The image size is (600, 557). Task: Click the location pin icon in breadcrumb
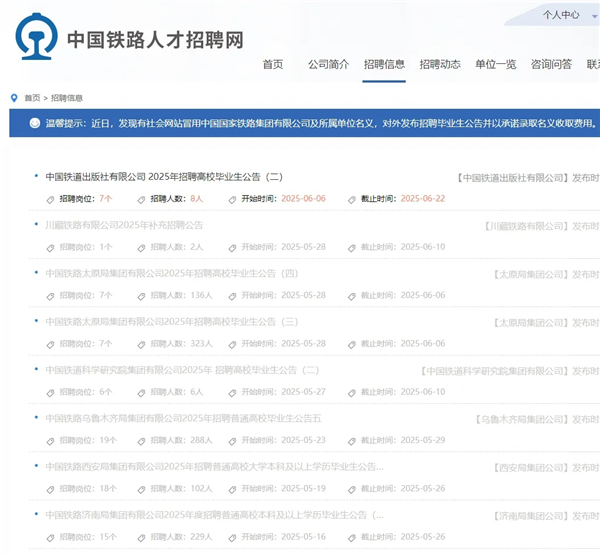[14, 98]
